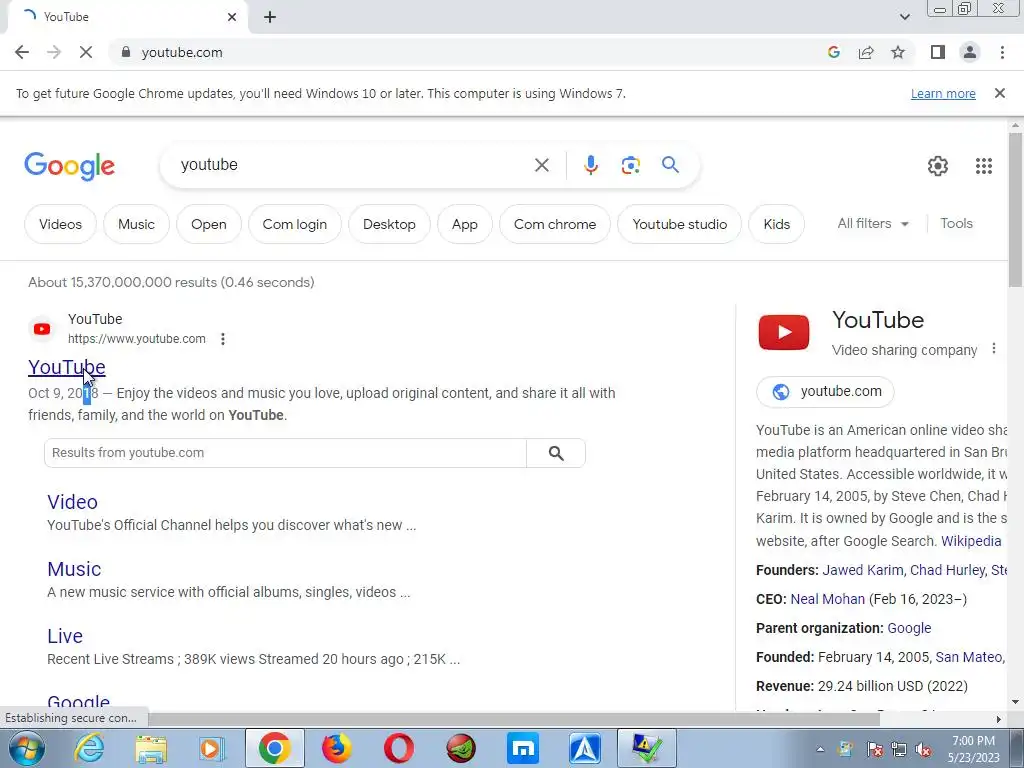Image resolution: width=1024 pixels, height=768 pixels.
Task: Click the volume icon in system tray
Action: pyautogui.click(x=923, y=749)
